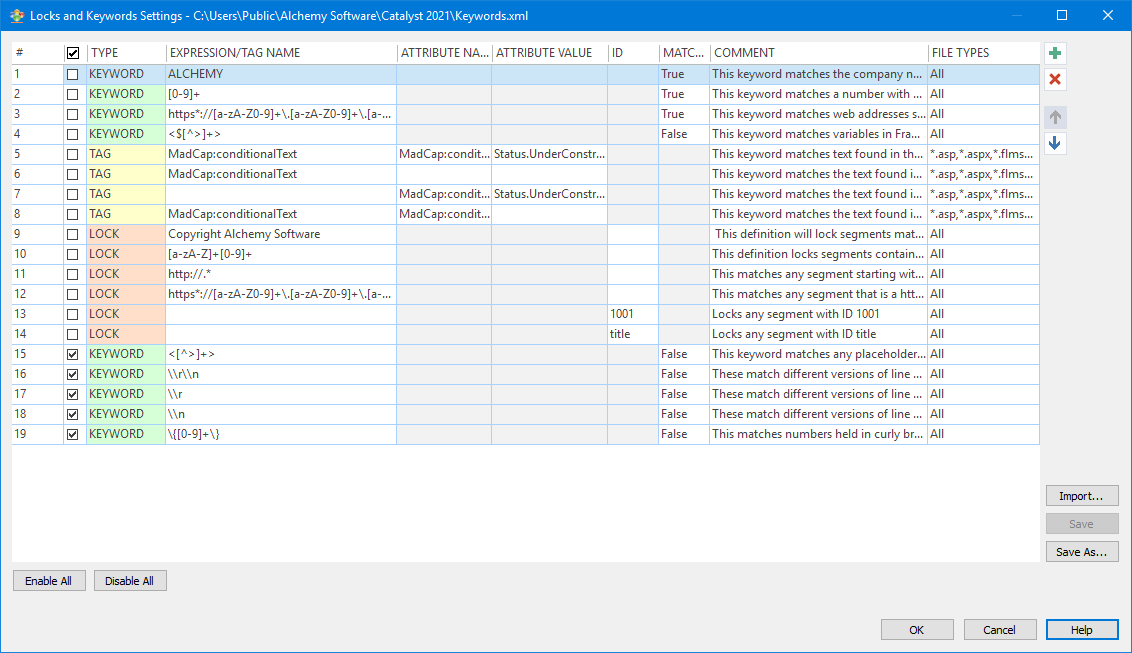Click the ATTRIBUTE VALUE column header
This screenshot has width=1132, height=653.
pos(549,53)
